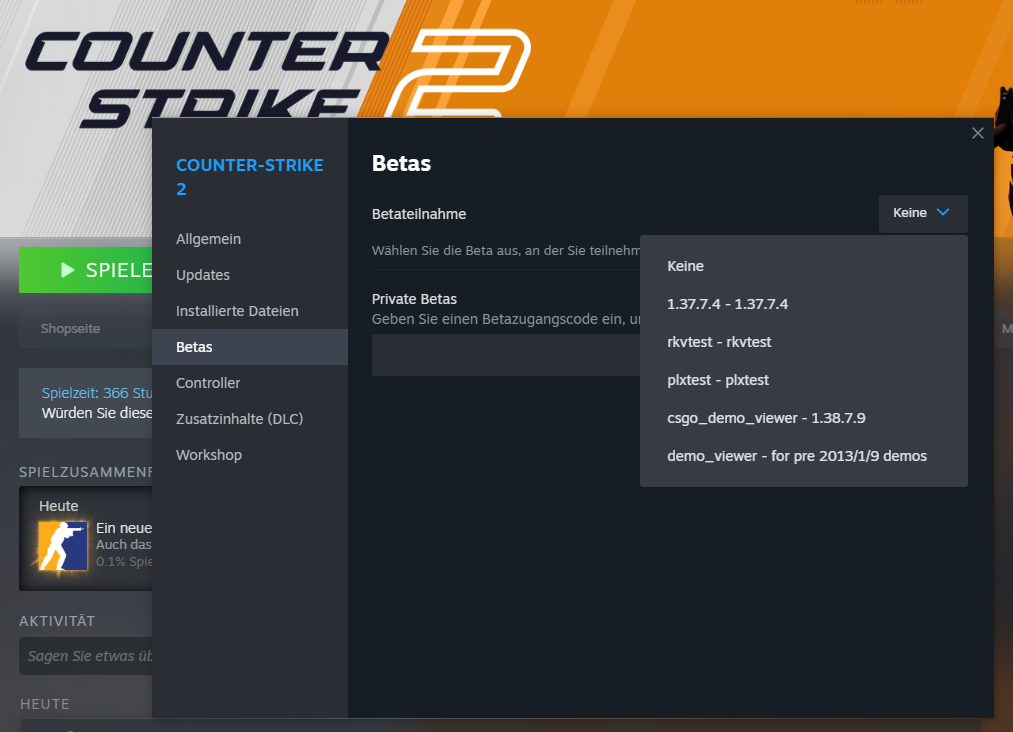Open the Controller settings section
Screen dimensions: 1013x732
pos(250,383)
